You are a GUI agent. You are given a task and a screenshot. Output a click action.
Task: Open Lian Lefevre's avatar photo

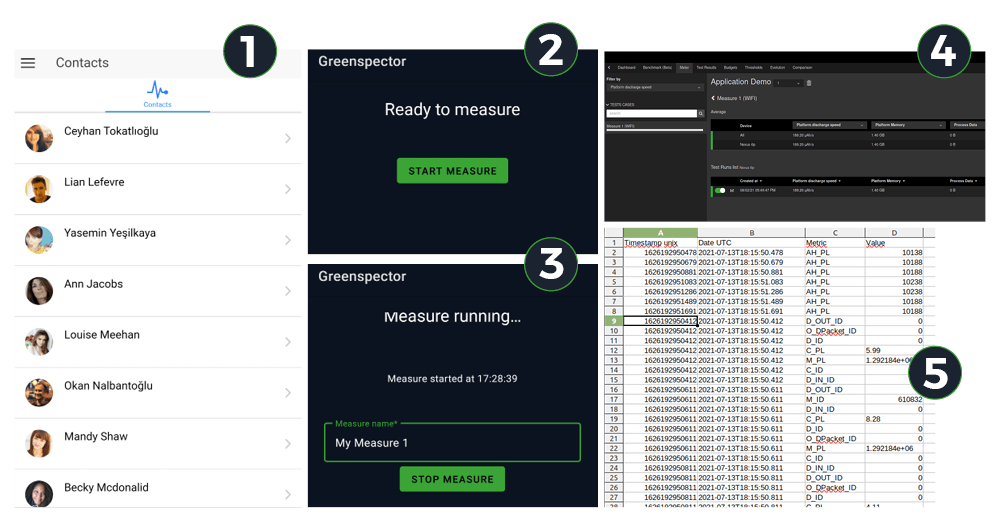pyautogui.click(x=39, y=189)
